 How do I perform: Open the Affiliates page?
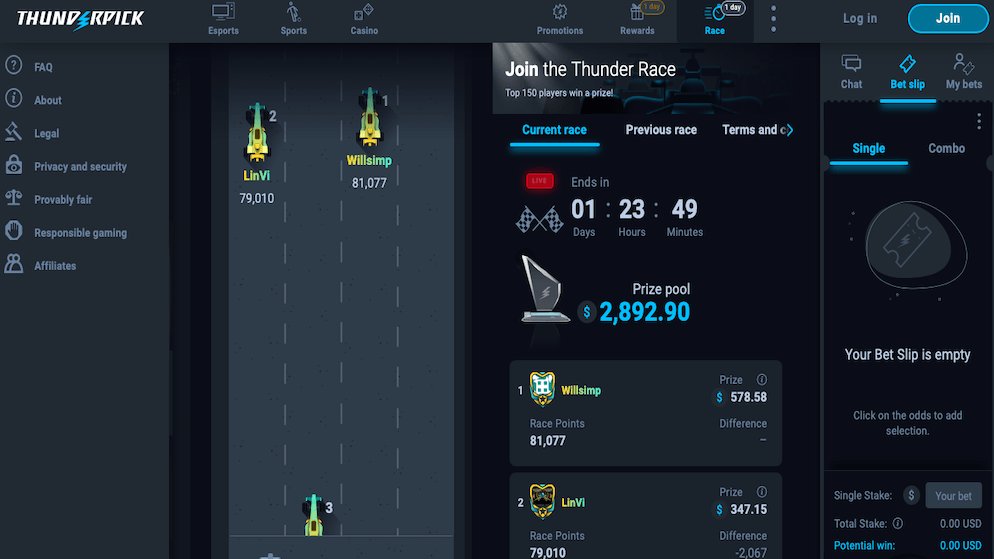55,266
